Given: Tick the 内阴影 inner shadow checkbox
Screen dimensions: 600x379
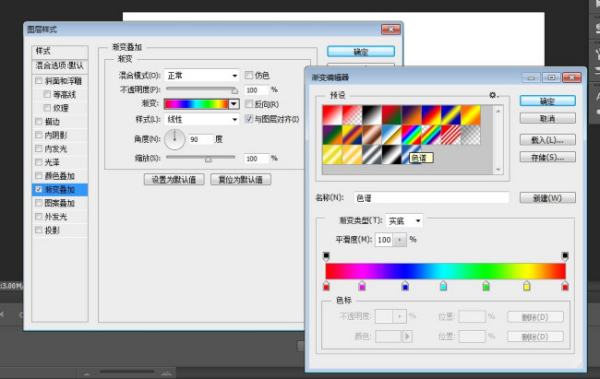Looking at the screenshot, I should 39,135.
